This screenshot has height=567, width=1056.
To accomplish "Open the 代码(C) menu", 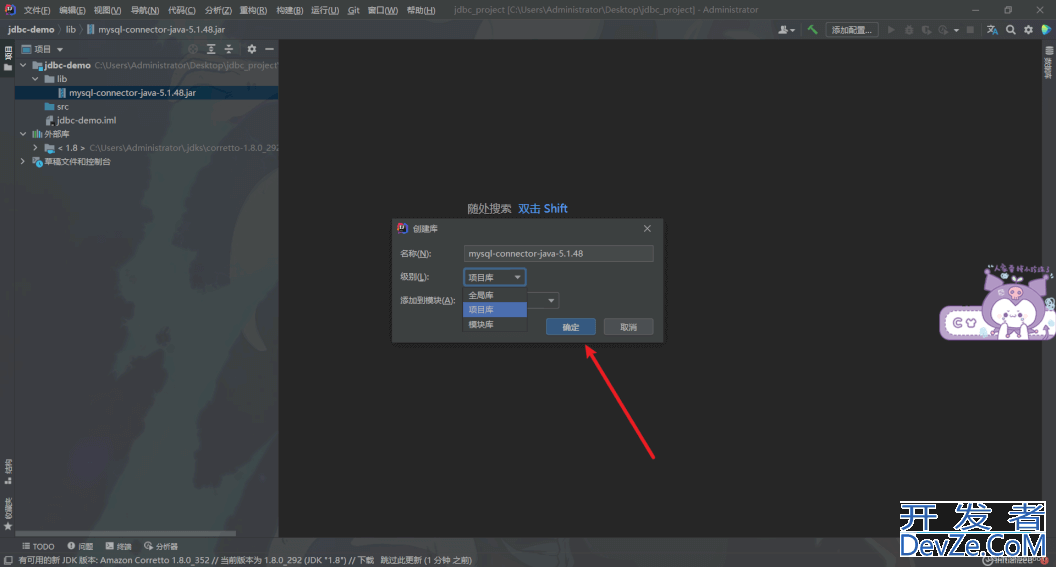I will pyautogui.click(x=182, y=10).
